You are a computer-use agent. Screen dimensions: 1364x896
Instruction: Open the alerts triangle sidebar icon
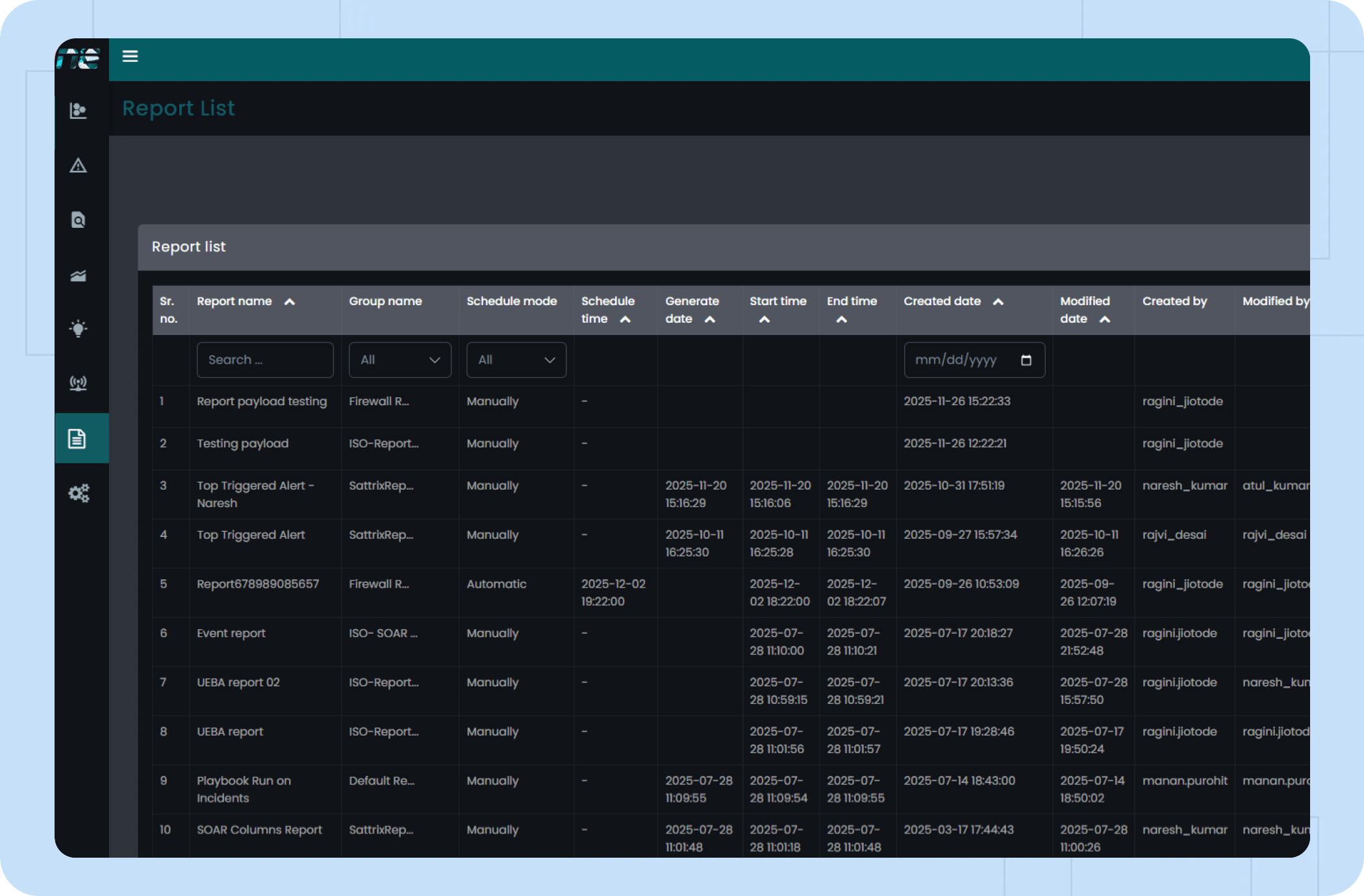click(78, 166)
